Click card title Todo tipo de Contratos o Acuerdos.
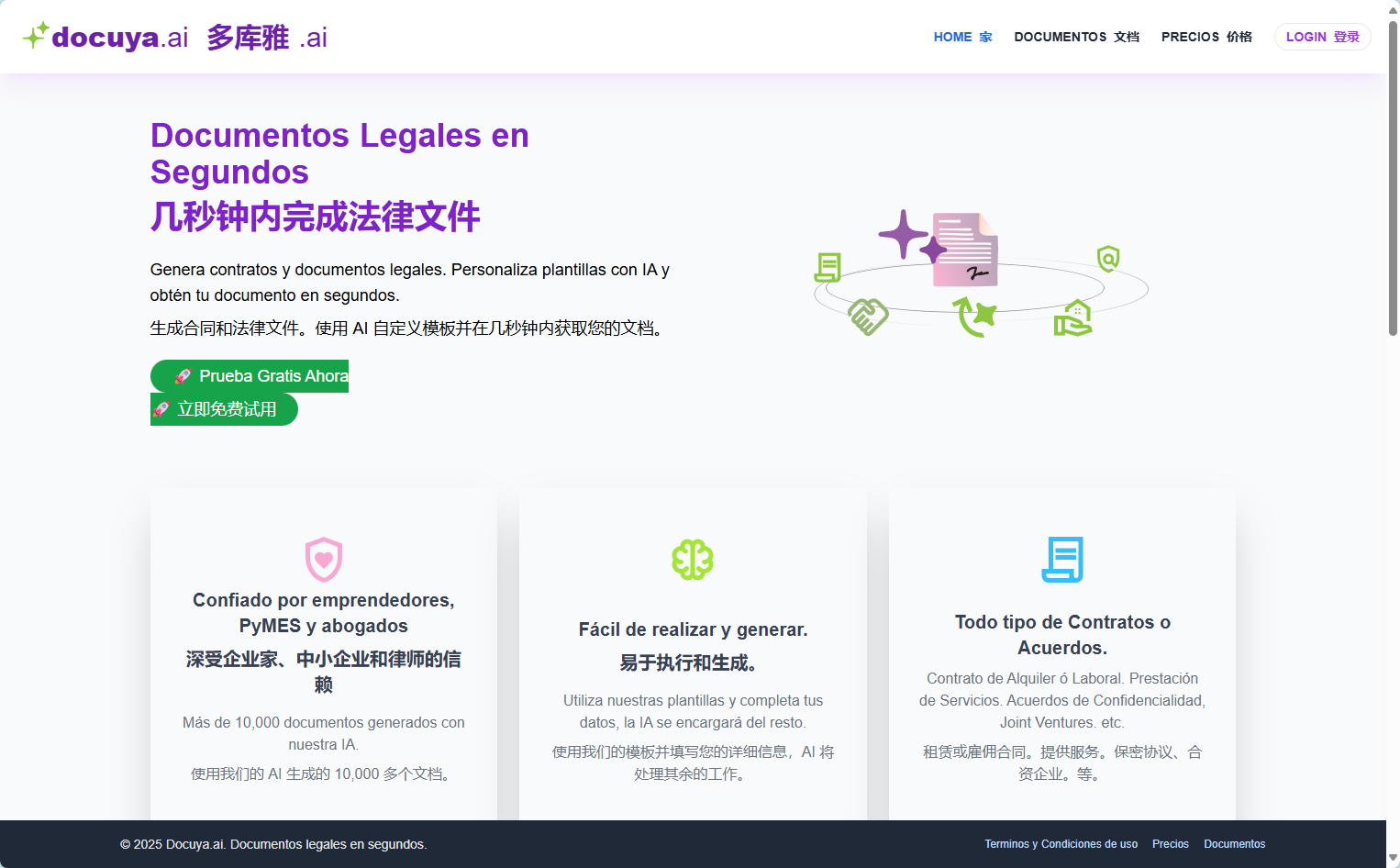Screen dimensions: 1400x868 pyautogui.click(x=1062, y=635)
